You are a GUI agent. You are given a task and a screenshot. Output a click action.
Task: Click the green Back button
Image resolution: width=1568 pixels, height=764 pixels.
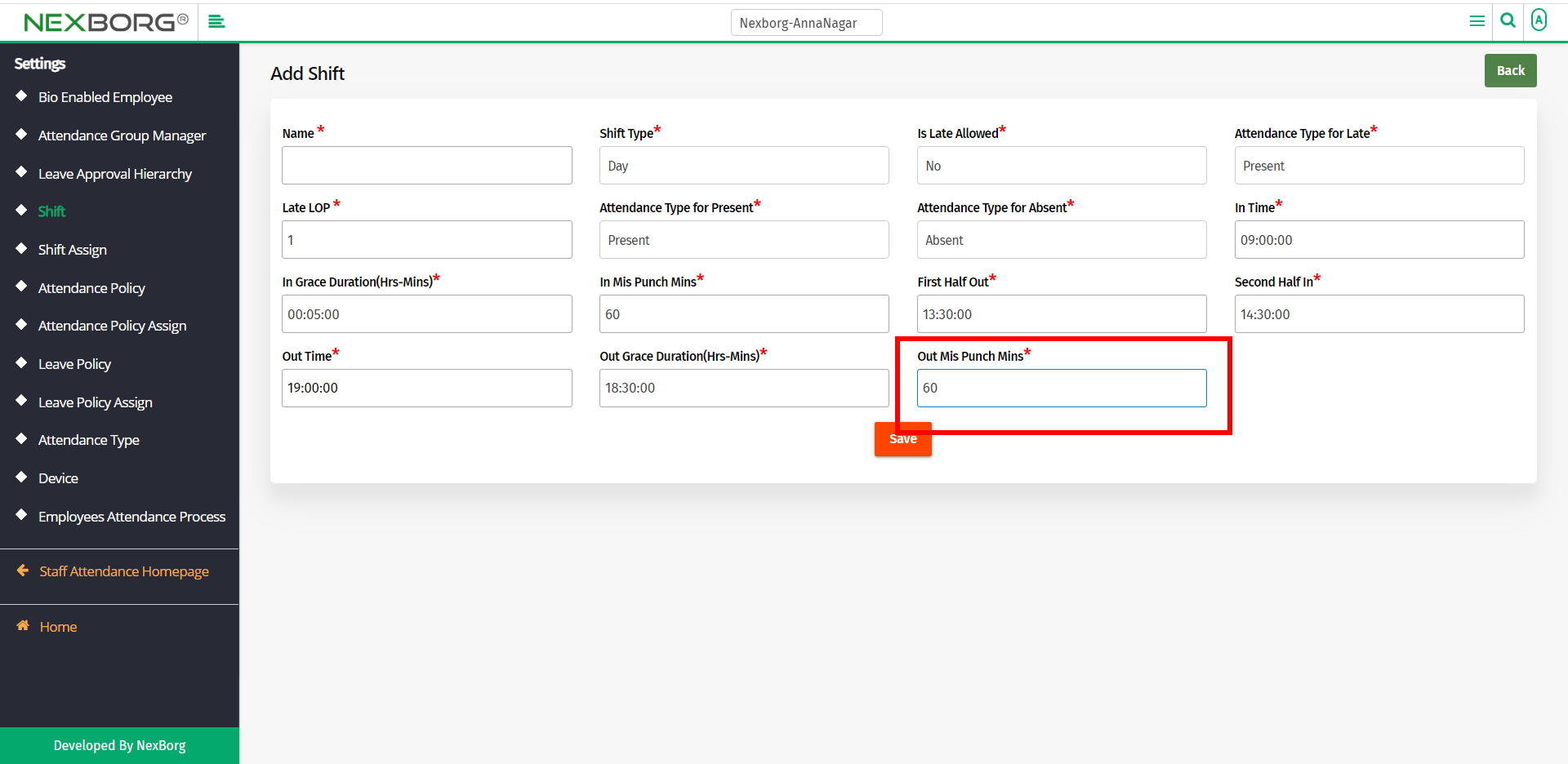click(1510, 70)
